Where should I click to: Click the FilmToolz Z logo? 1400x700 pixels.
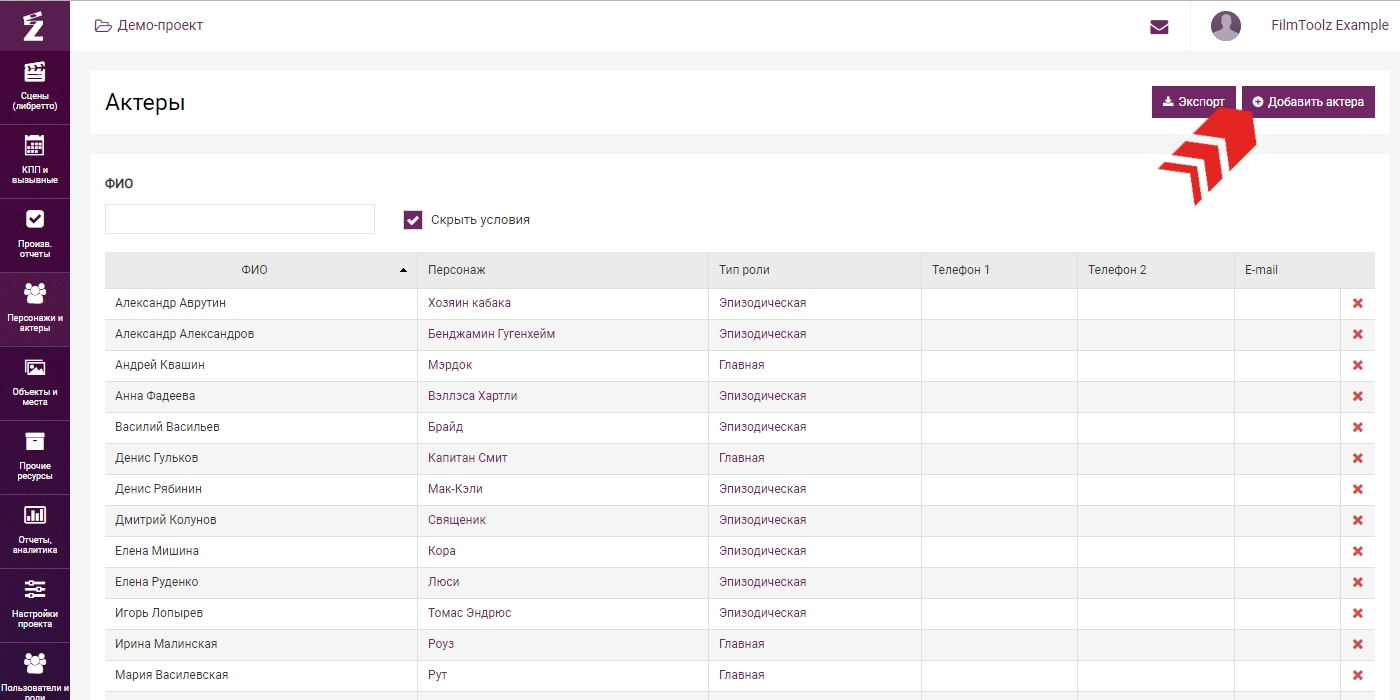pos(34,25)
